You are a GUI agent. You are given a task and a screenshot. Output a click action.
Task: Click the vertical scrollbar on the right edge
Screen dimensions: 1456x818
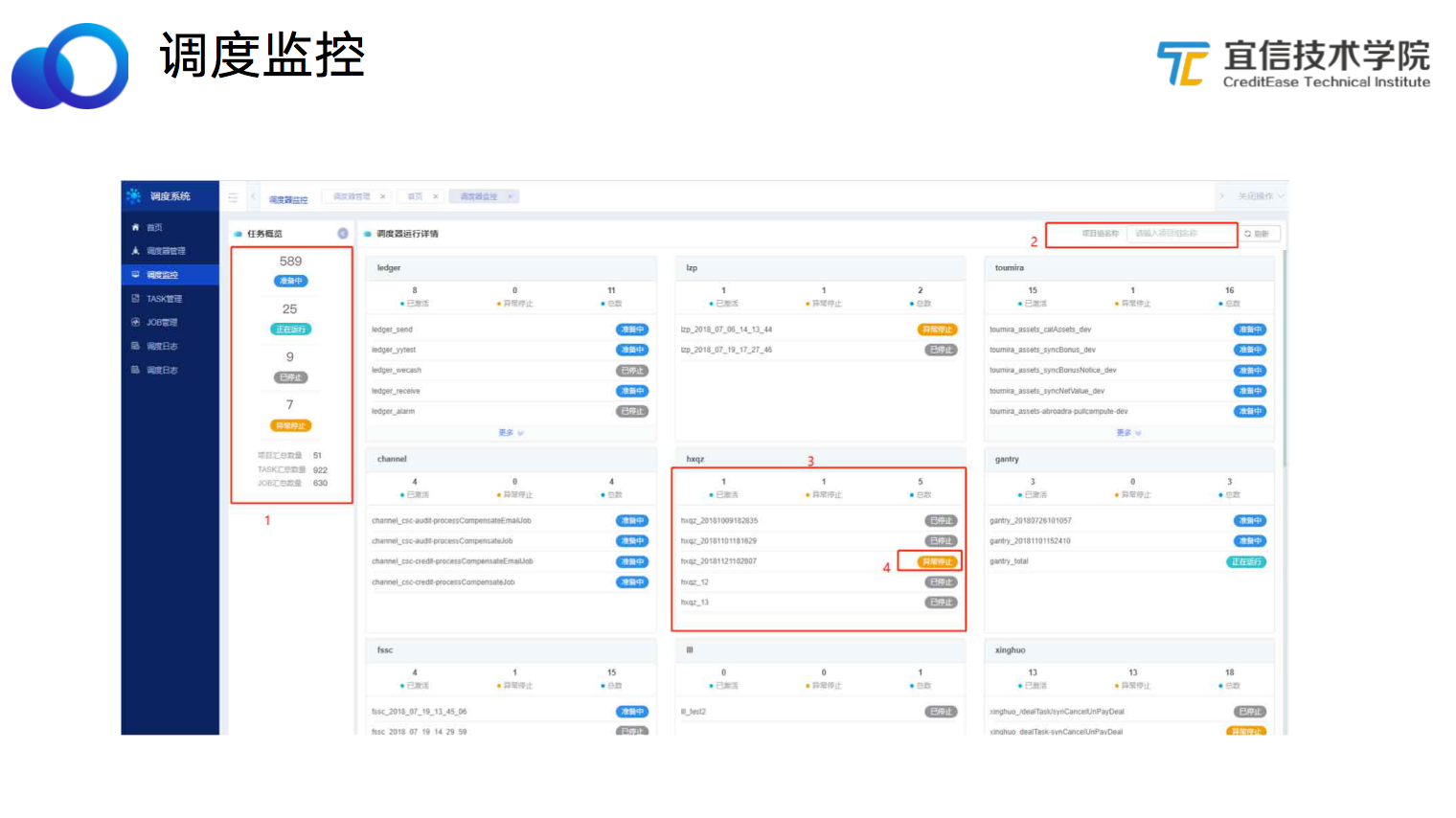pos(1285,359)
